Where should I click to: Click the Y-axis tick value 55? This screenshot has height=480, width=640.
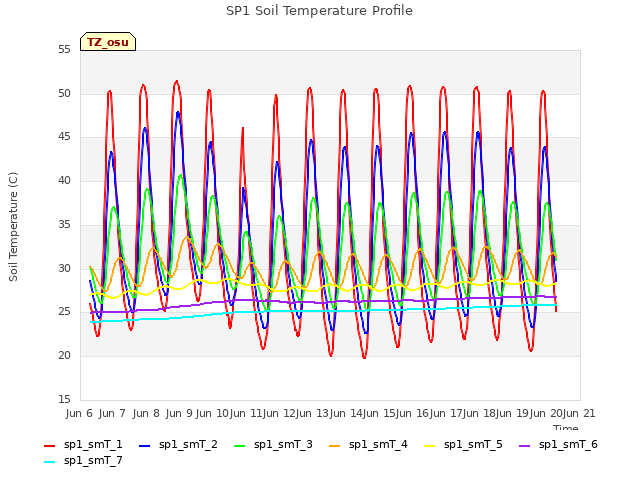(64, 49)
